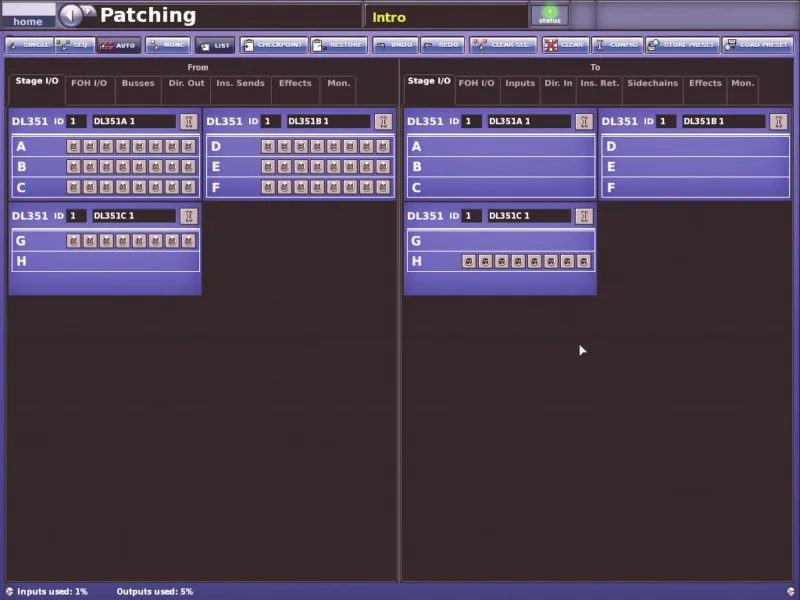800x600 pixels.
Task: Select NONE patching mode
Action: (168, 45)
